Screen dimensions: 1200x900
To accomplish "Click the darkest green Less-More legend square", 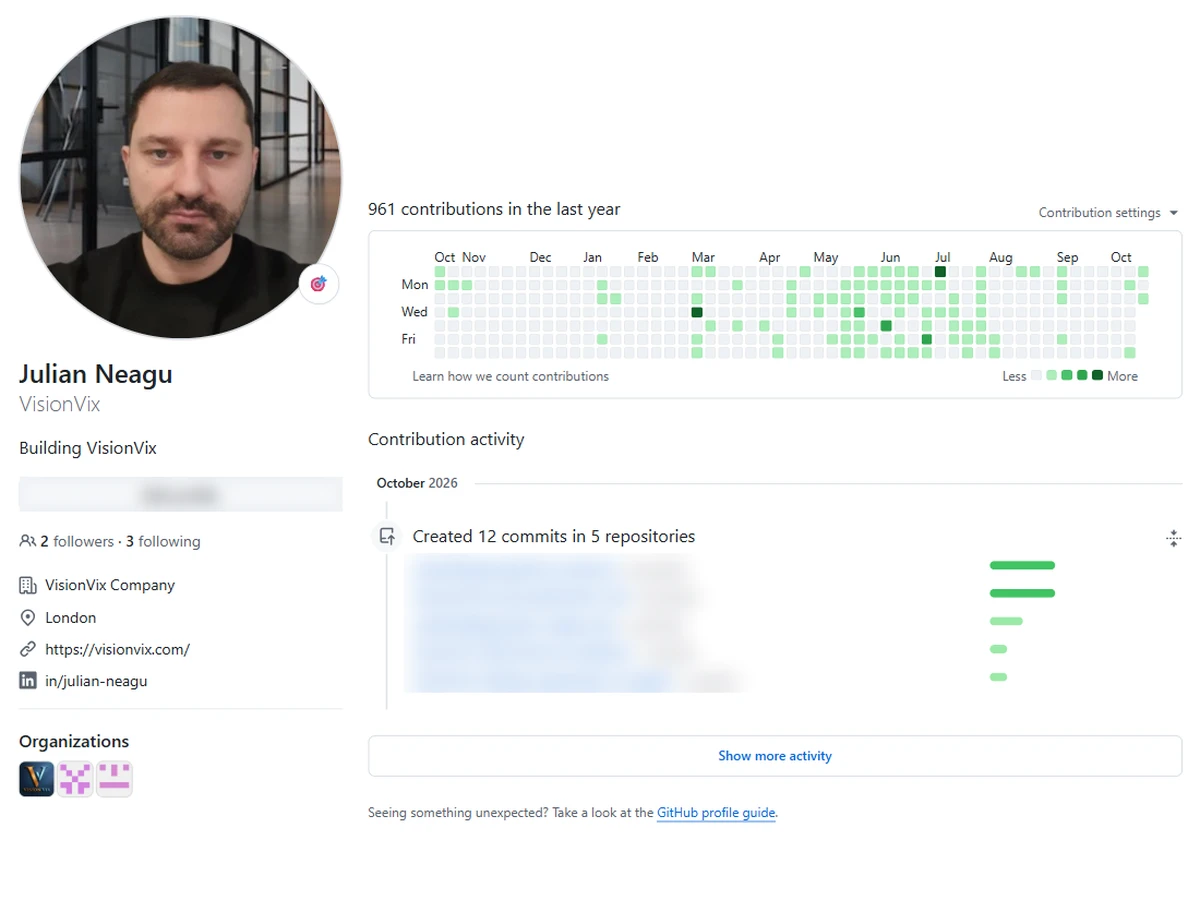I will 1097,375.
